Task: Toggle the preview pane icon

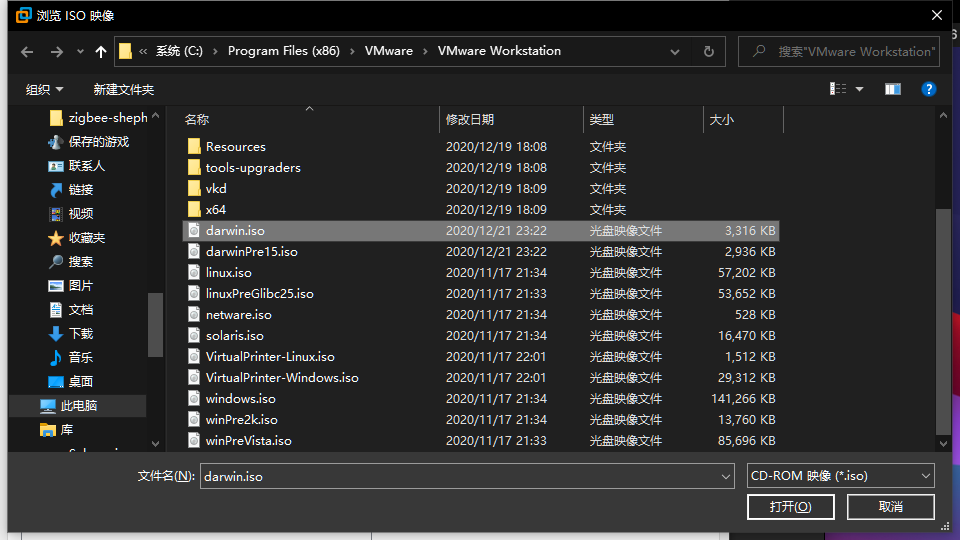Action: [x=893, y=89]
